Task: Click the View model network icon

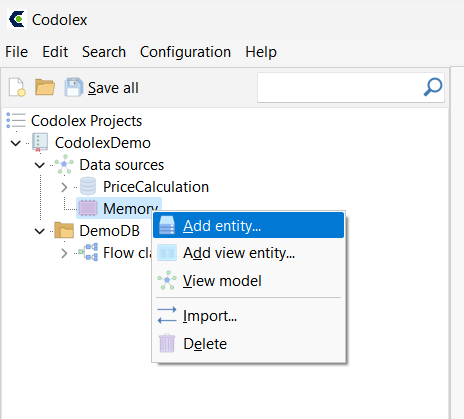Action: [x=167, y=280]
